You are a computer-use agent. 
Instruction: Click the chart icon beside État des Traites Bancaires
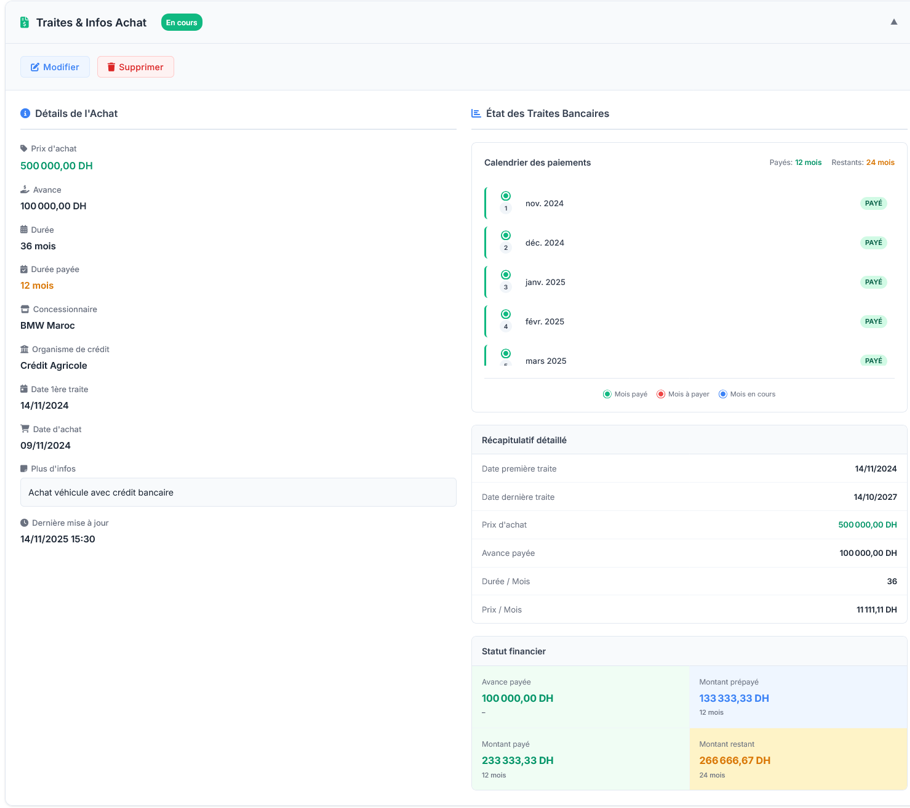click(476, 113)
